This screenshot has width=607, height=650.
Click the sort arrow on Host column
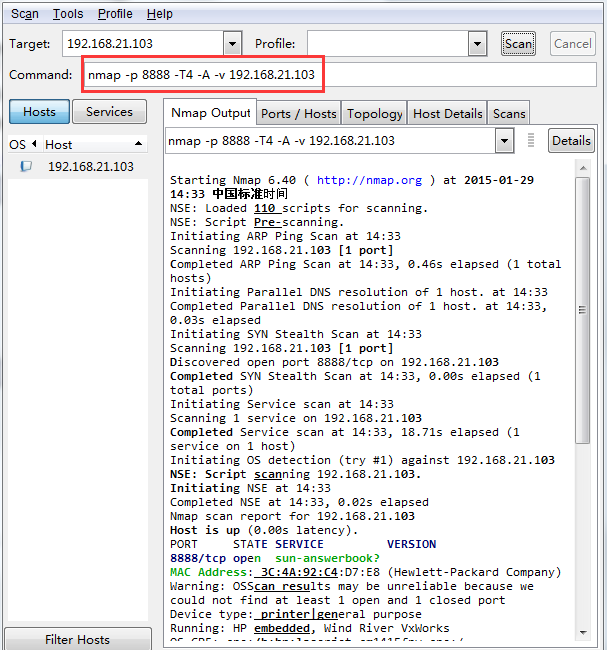click(138, 144)
